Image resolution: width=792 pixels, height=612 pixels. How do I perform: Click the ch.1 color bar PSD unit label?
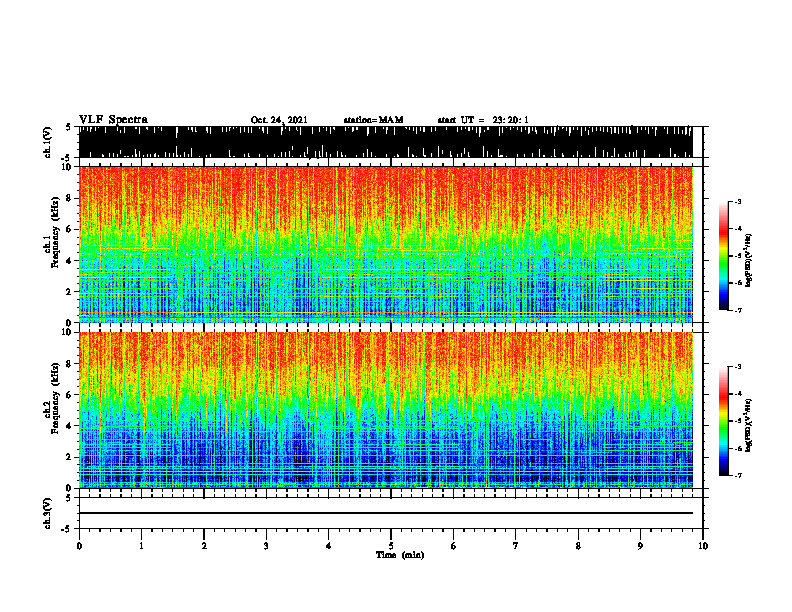(749, 261)
